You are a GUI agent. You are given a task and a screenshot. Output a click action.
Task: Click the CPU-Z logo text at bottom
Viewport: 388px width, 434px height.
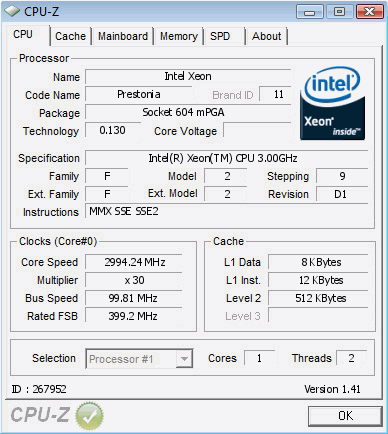click(40, 415)
